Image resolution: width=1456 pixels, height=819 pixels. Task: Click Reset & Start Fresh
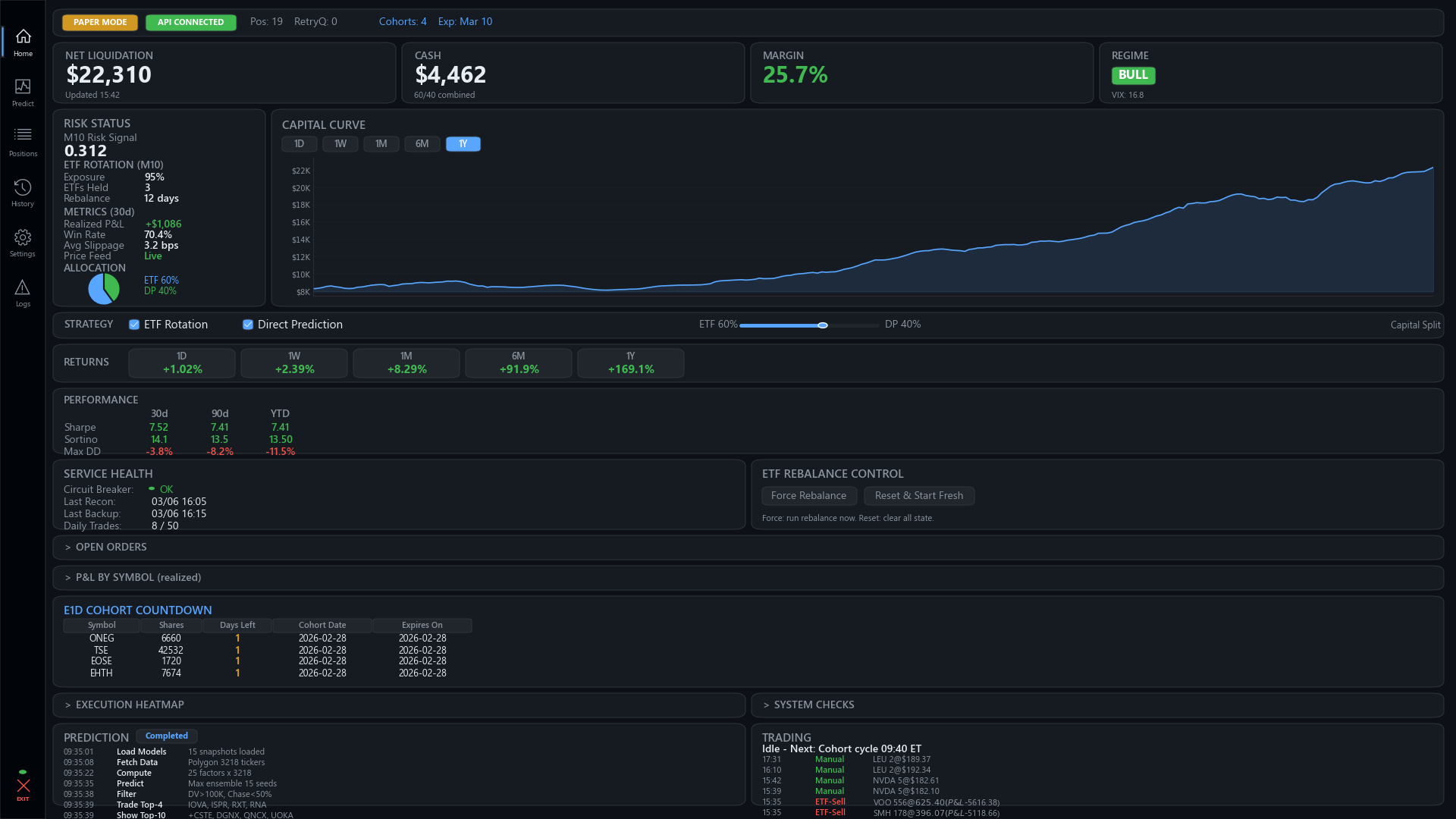click(x=919, y=495)
